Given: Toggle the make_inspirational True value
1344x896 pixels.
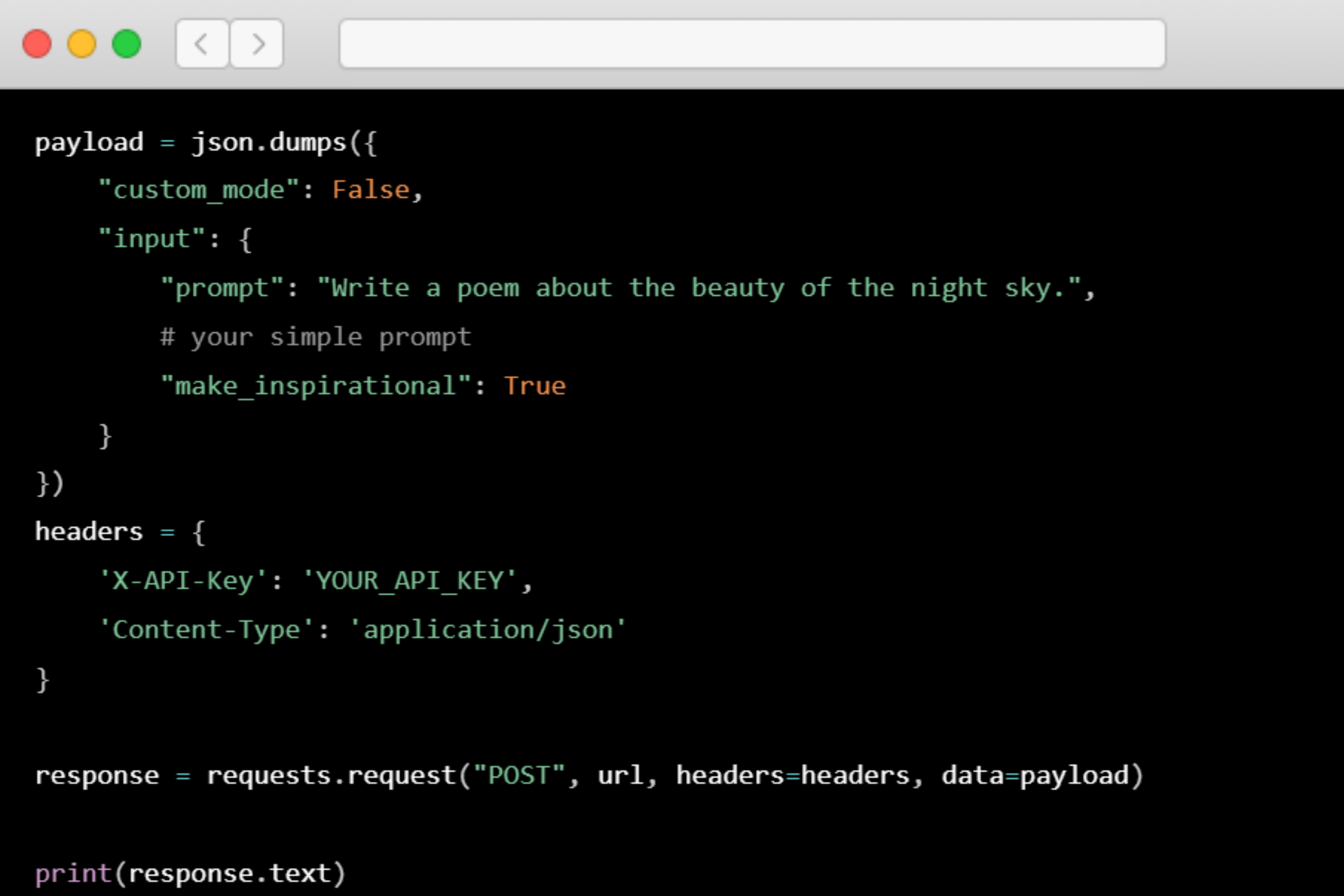Looking at the screenshot, I should click(535, 386).
